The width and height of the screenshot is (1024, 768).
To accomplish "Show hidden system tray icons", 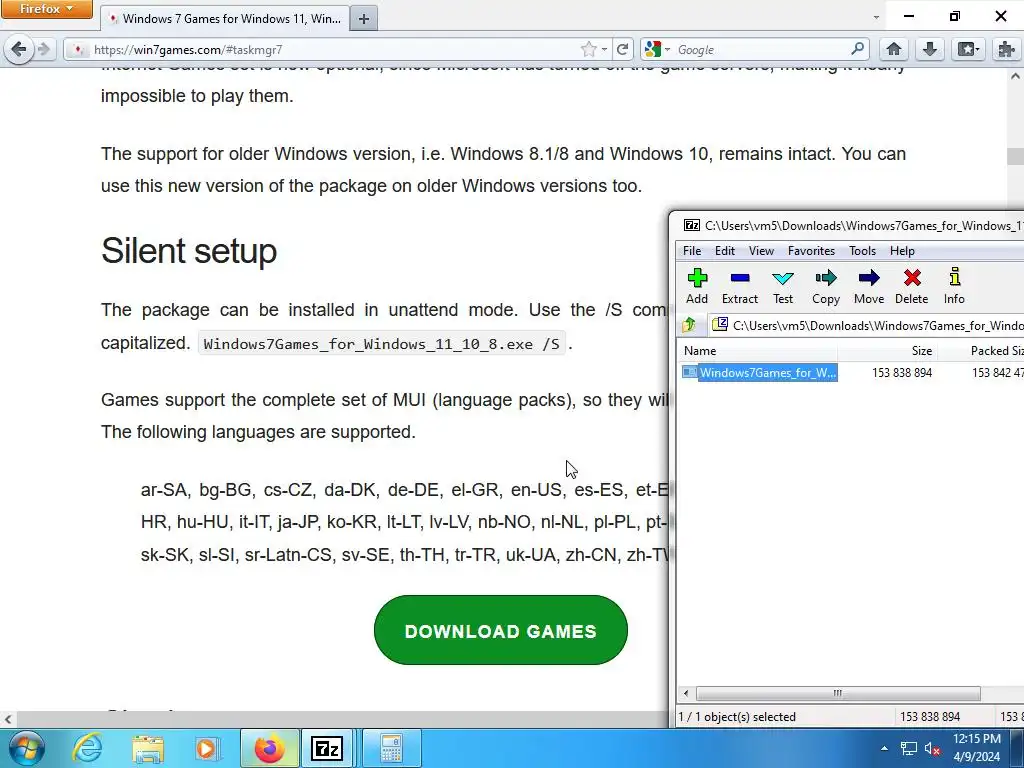I will 884,748.
